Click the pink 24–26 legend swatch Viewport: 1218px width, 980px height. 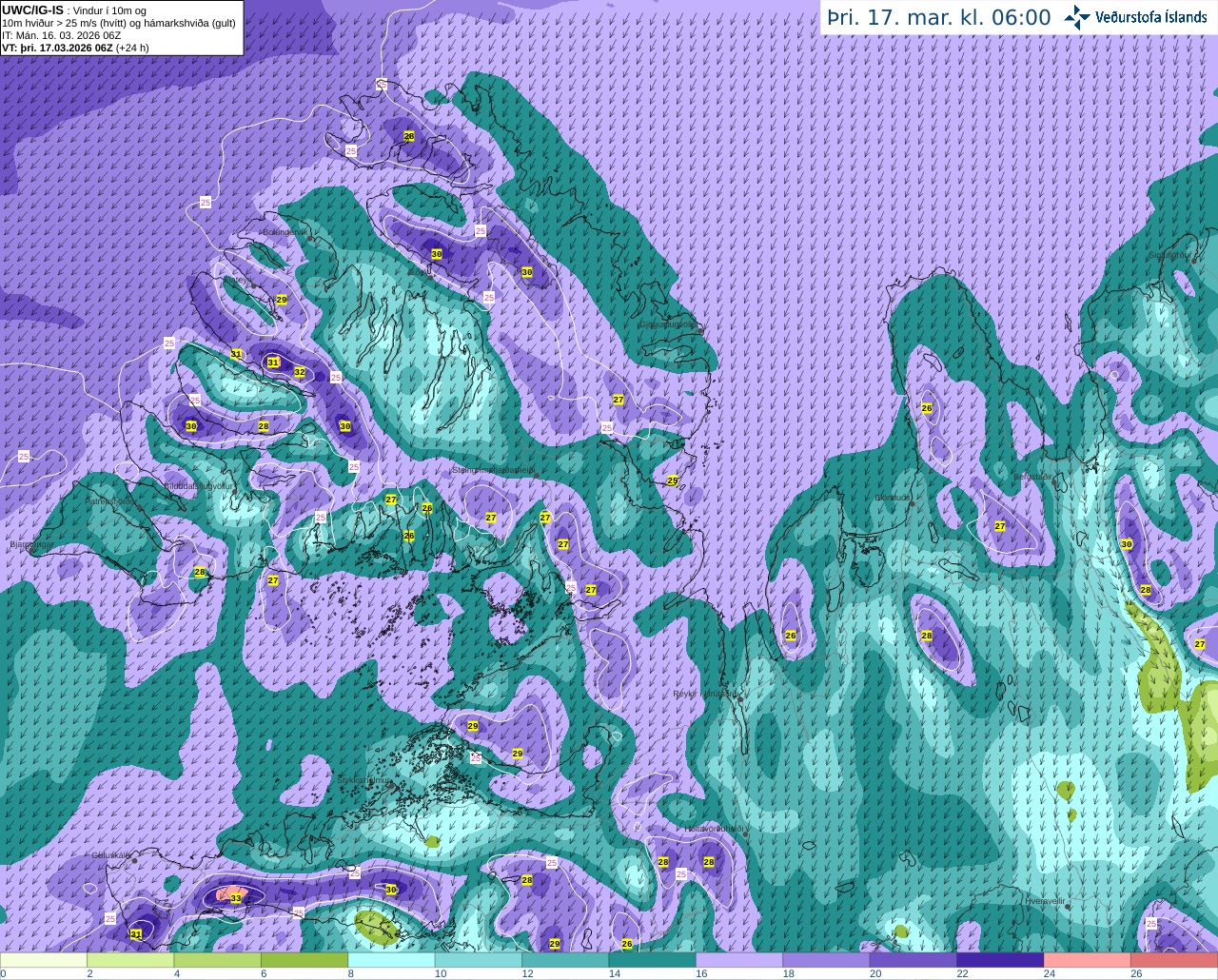tap(1088, 960)
